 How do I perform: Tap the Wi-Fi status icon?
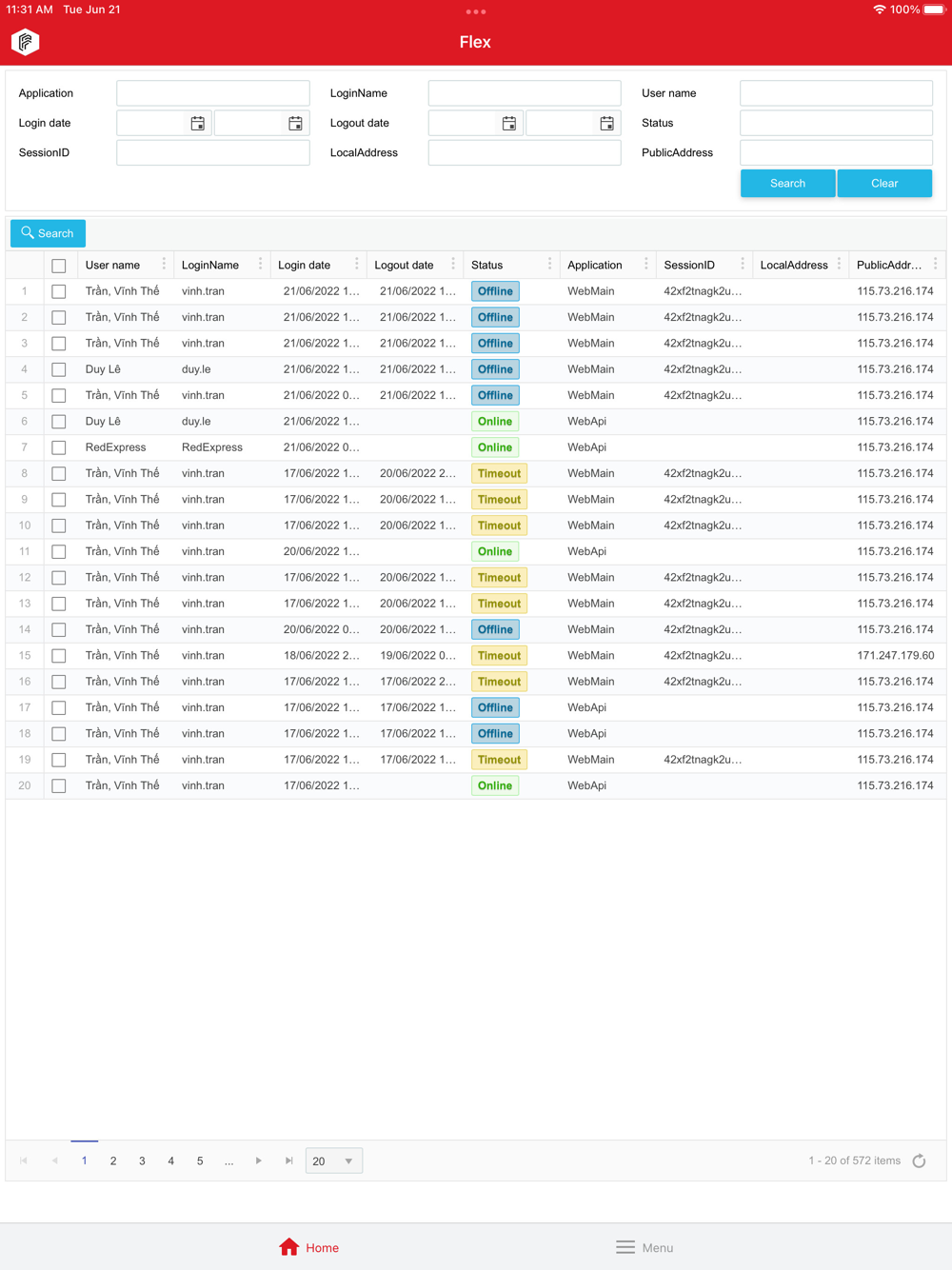click(879, 10)
